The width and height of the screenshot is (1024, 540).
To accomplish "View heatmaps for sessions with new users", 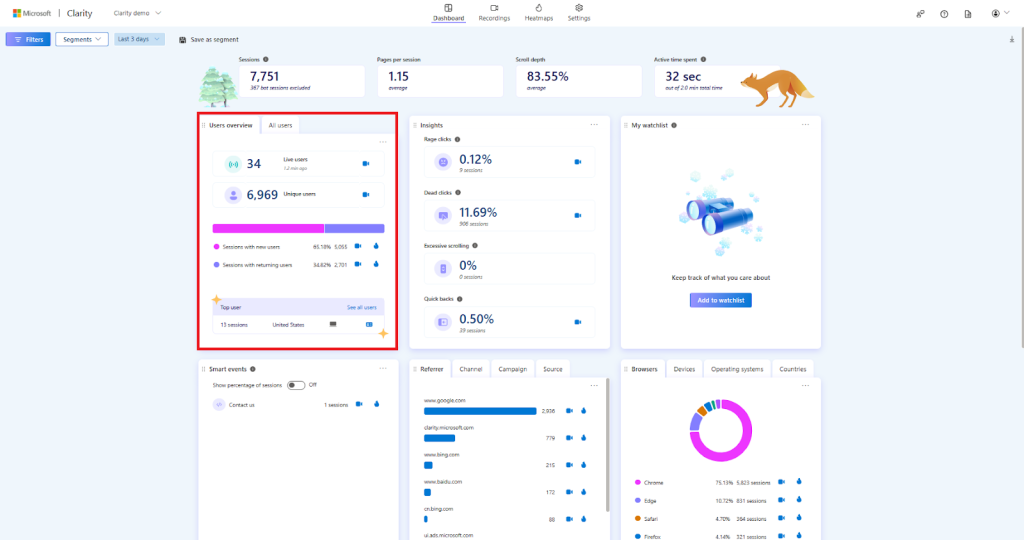I will coord(376,246).
